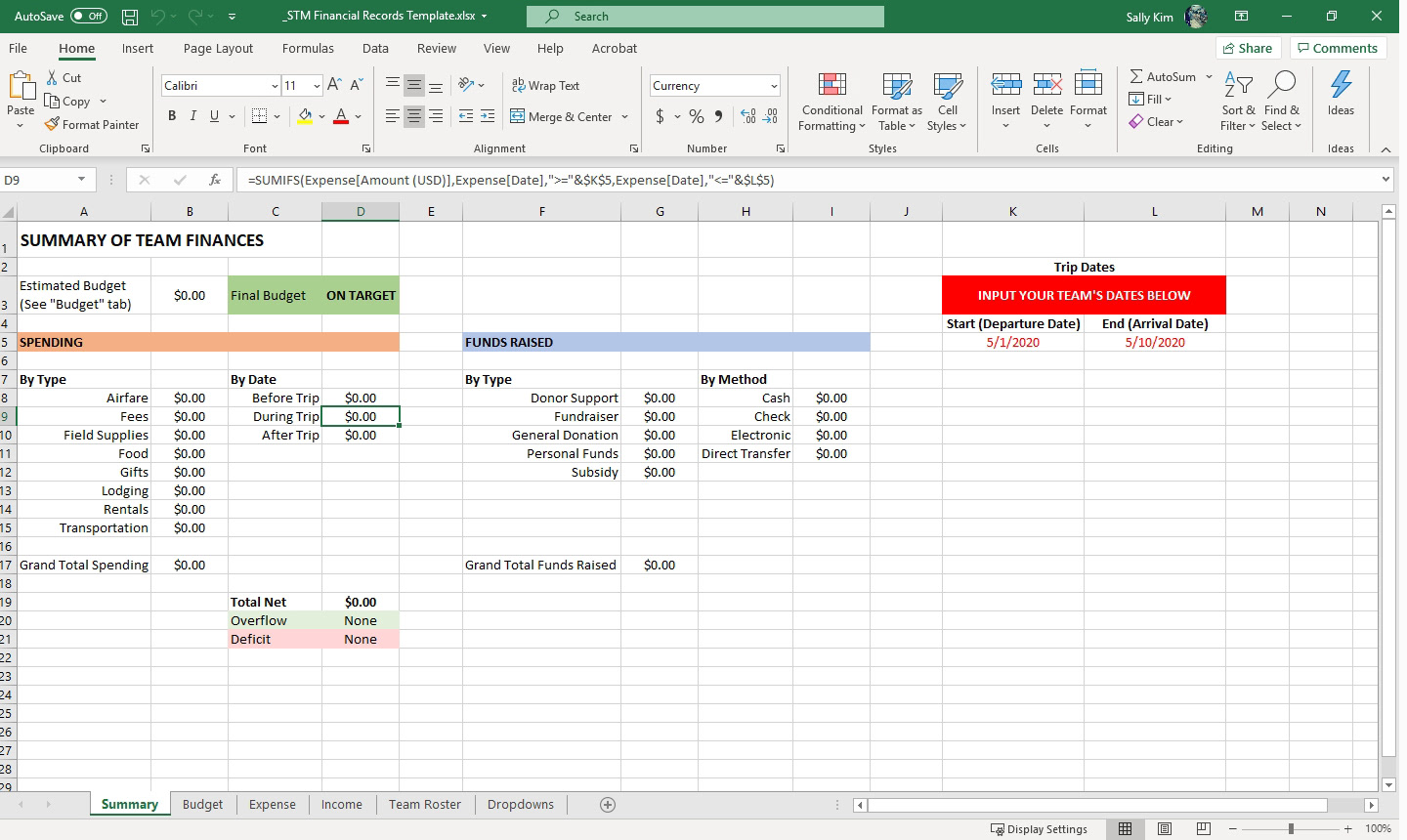Open Conditional Formatting menu
1407x840 pixels.
pos(831,102)
